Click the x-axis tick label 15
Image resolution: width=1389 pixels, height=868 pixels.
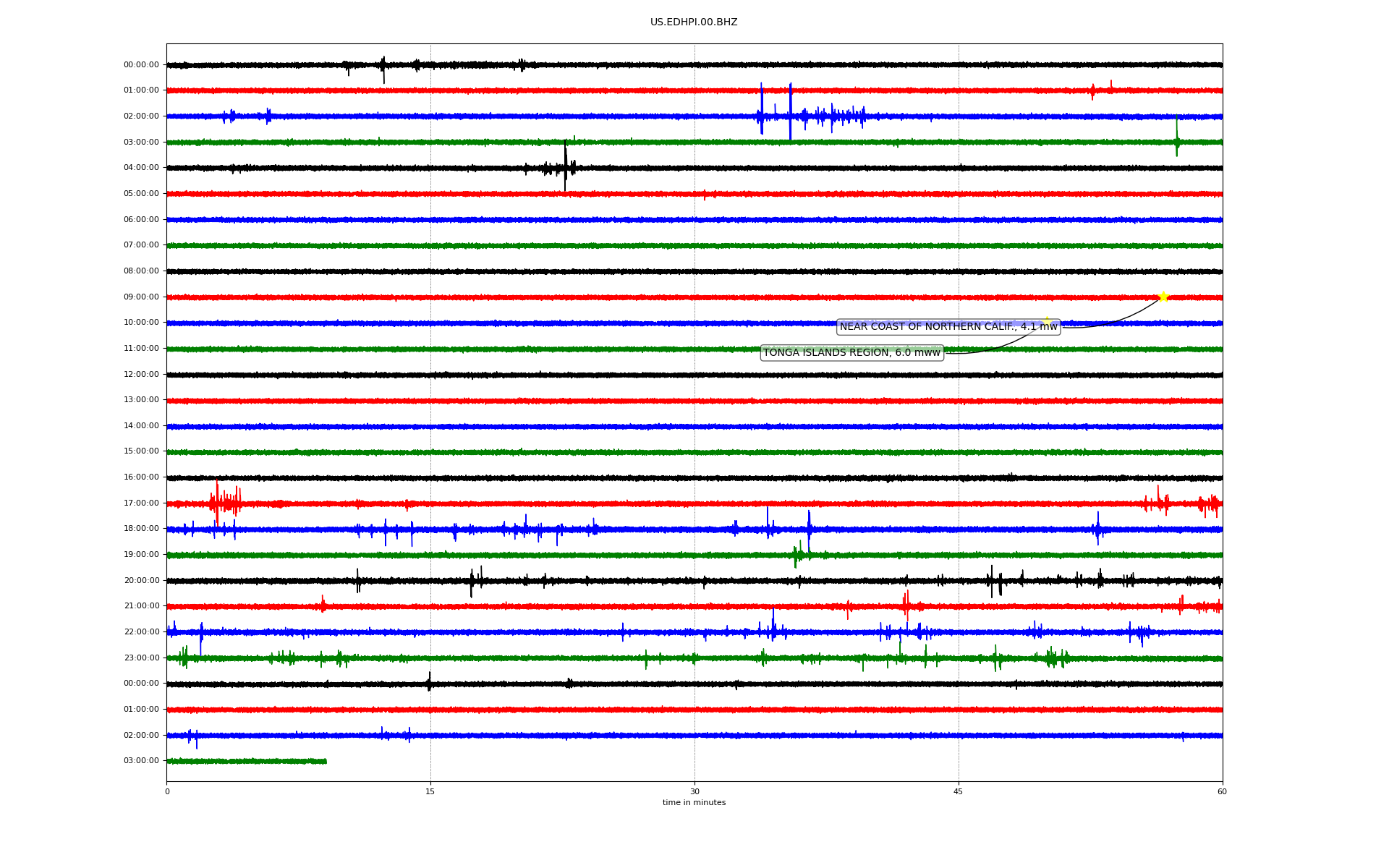[430, 791]
